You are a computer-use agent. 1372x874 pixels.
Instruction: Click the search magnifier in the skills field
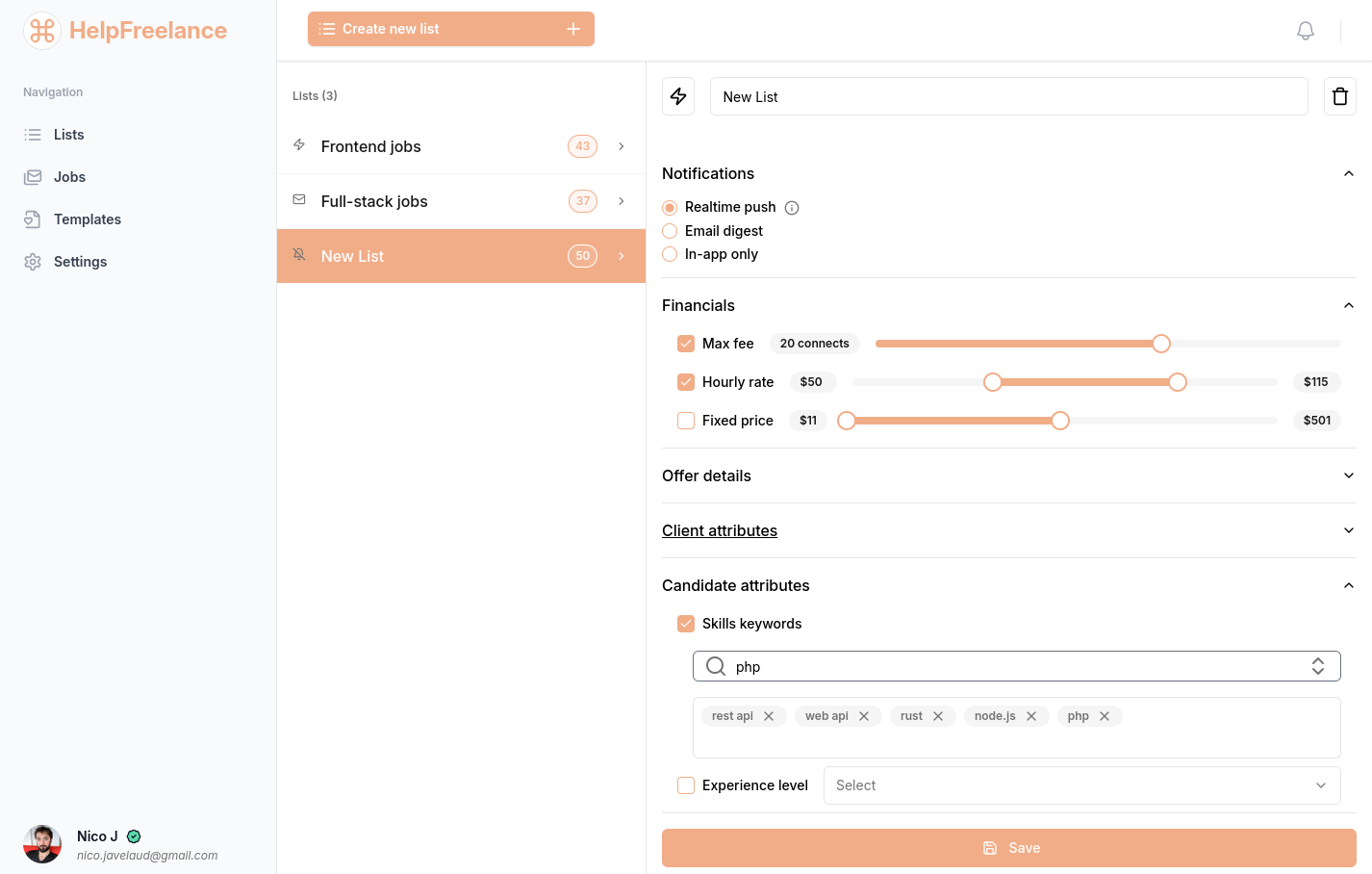[716, 666]
